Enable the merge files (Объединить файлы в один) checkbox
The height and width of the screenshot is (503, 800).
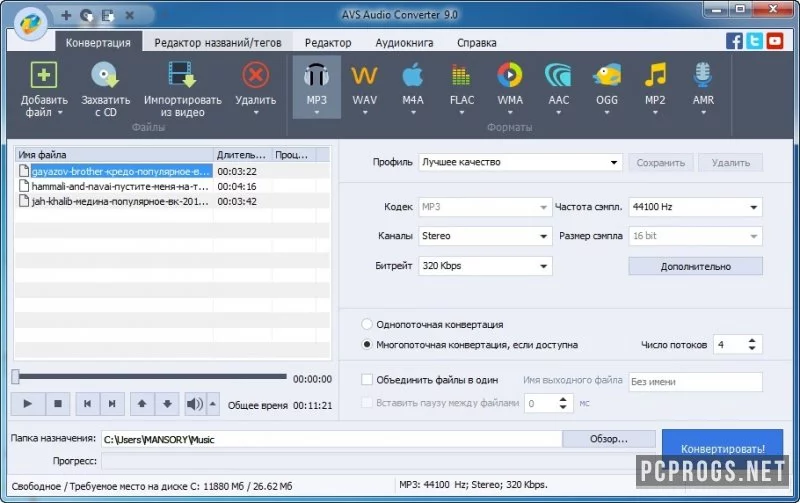pyautogui.click(x=366, y=380)
